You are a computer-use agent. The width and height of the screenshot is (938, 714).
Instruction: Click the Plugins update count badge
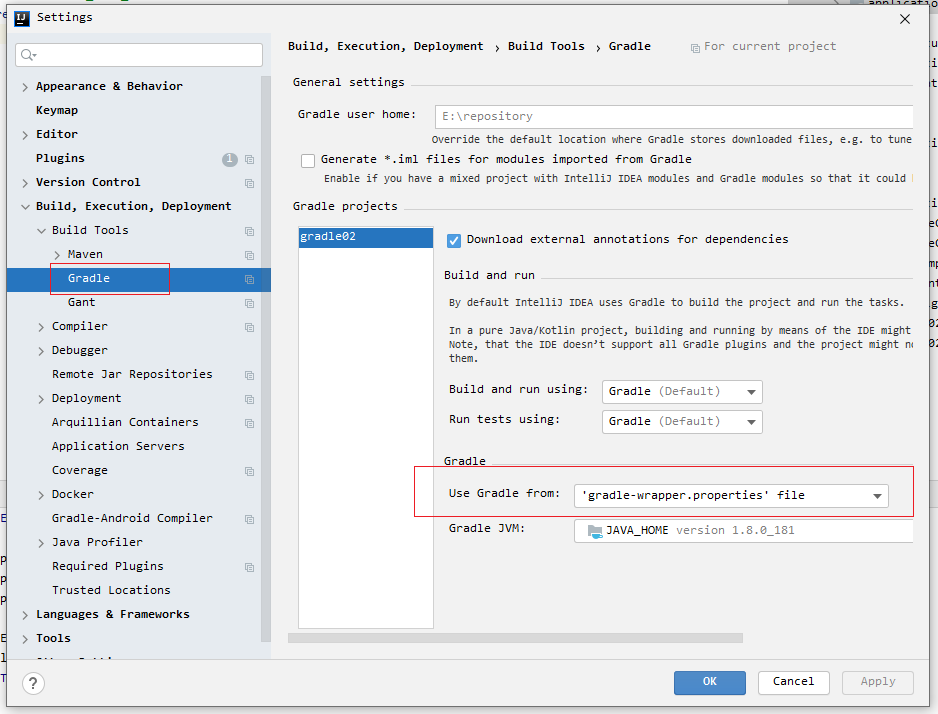[x=230, y=159]
